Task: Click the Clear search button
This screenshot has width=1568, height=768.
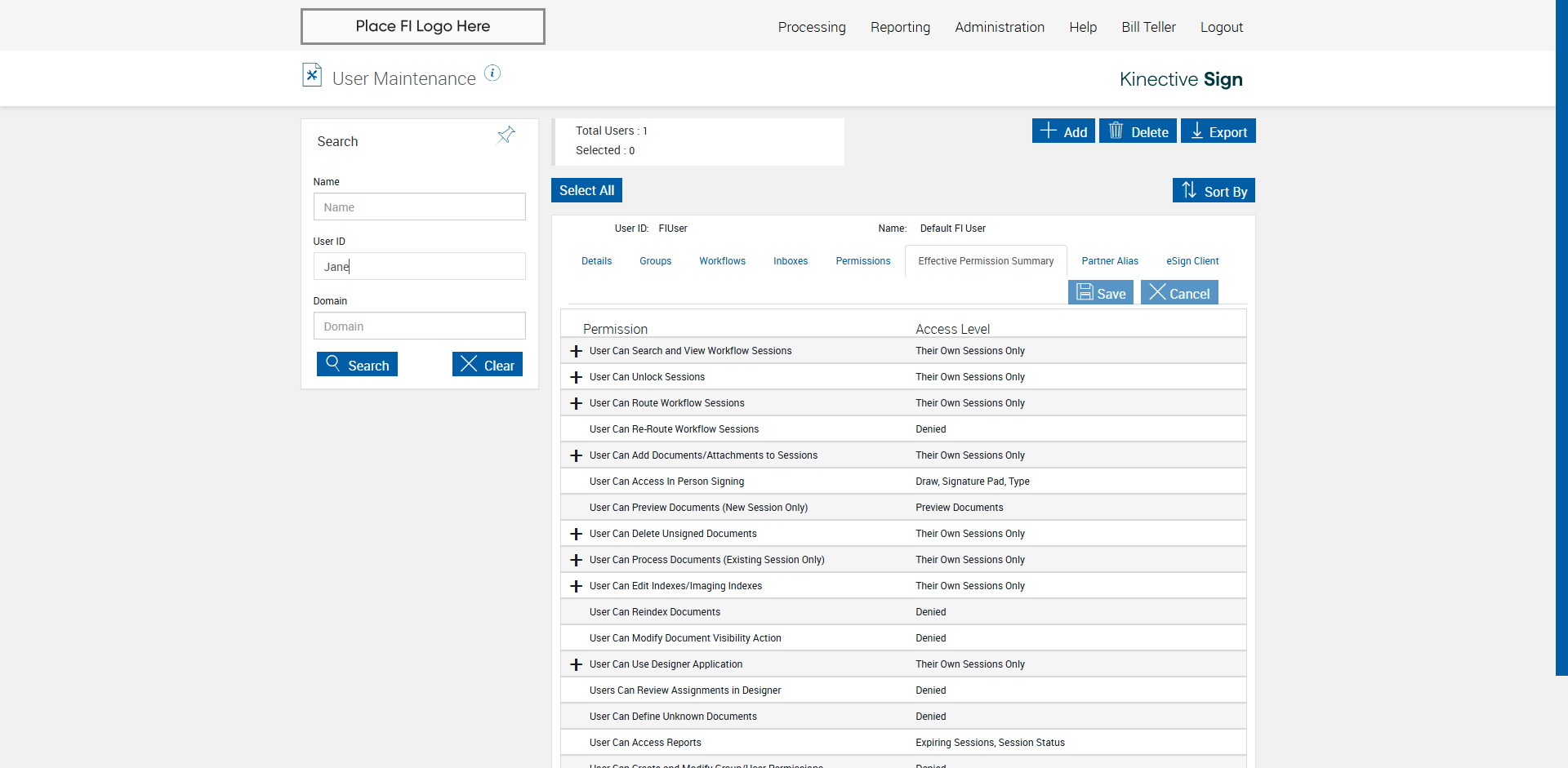Action: pos(488,364)
